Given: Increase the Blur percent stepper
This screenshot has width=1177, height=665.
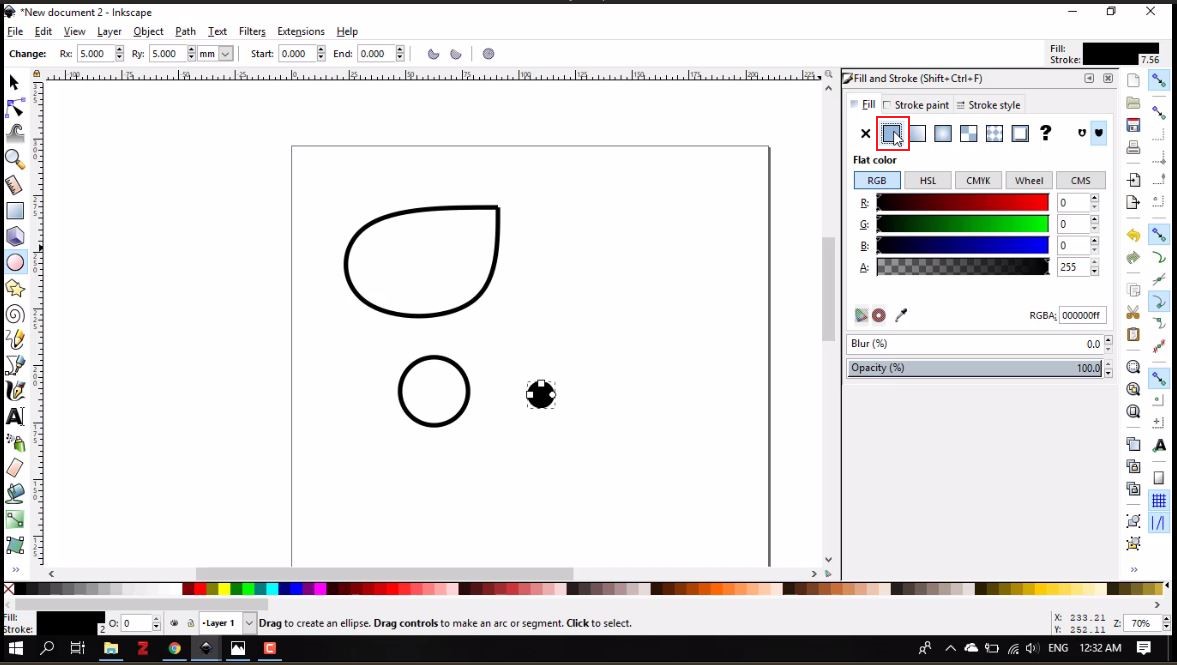Looking at the screenshot, I should point(1108,340).
